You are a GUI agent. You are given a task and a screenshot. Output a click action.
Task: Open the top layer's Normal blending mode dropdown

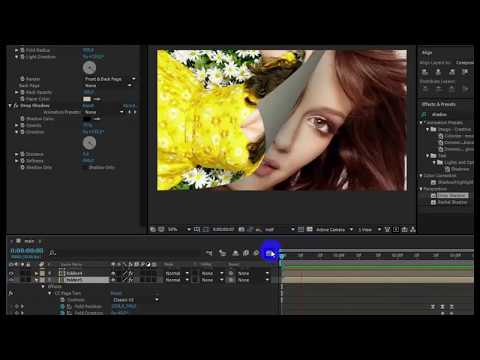pos(177,273)
